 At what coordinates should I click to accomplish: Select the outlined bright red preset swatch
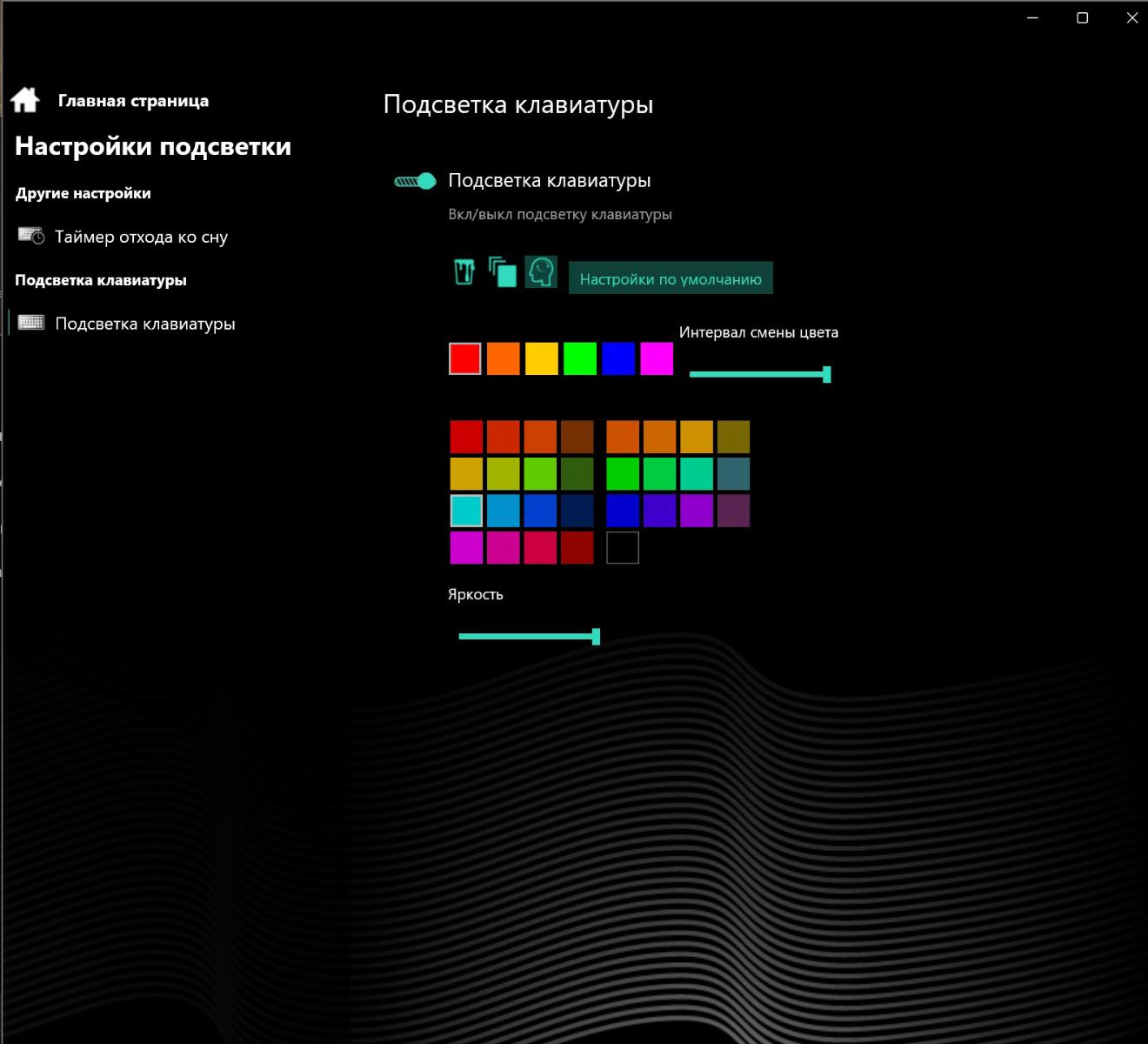tap(465, 358)
